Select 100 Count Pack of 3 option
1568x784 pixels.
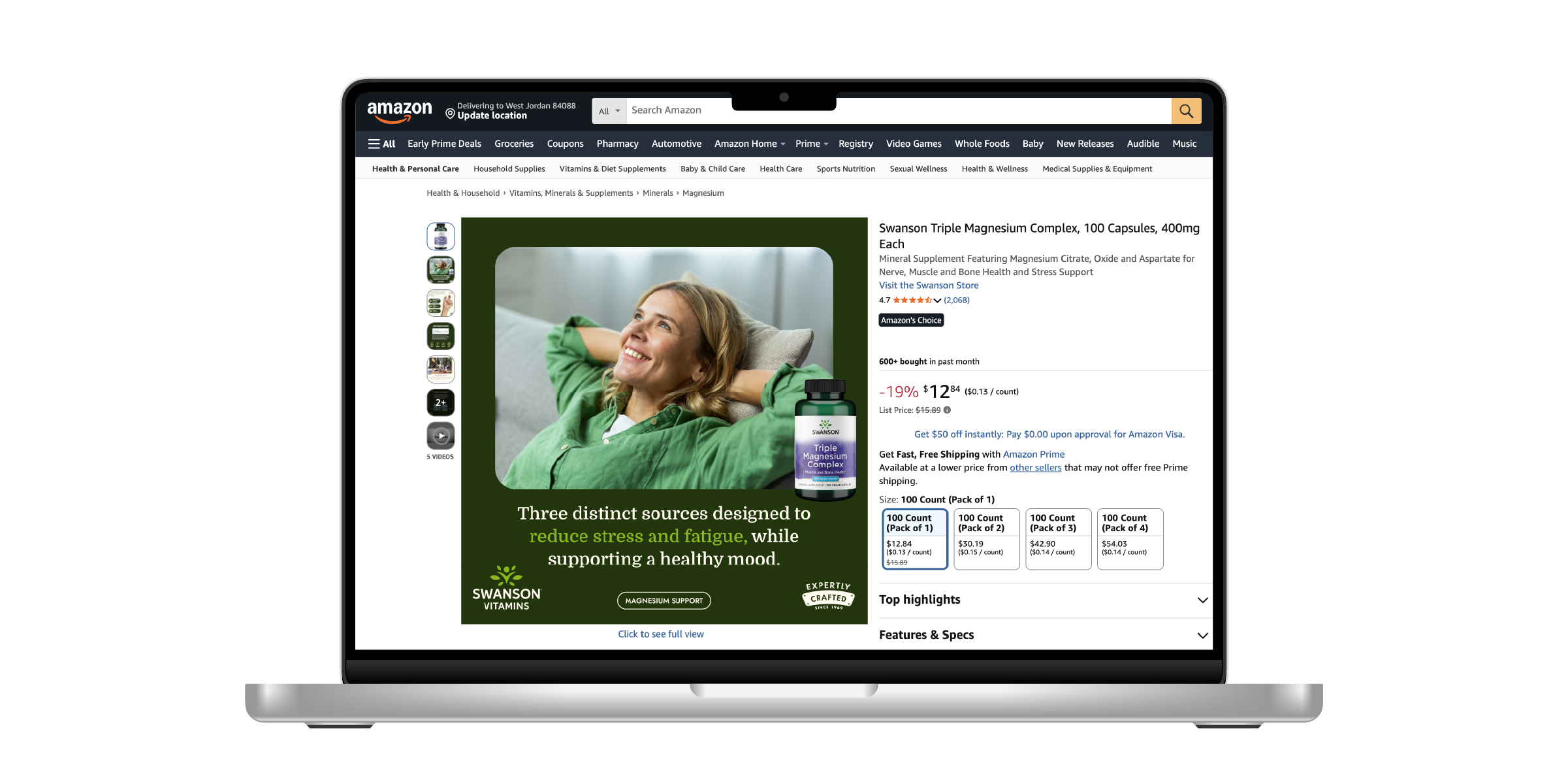point(1058,539)
